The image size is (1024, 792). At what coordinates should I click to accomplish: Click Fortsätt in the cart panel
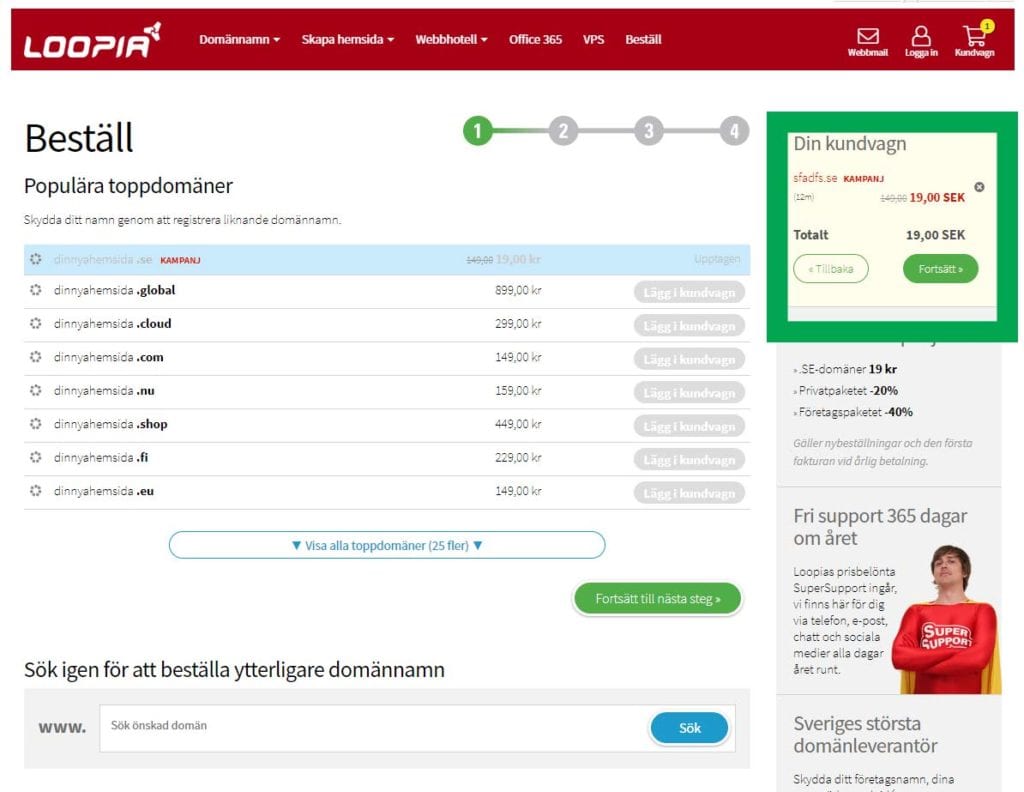pos(940,269)
